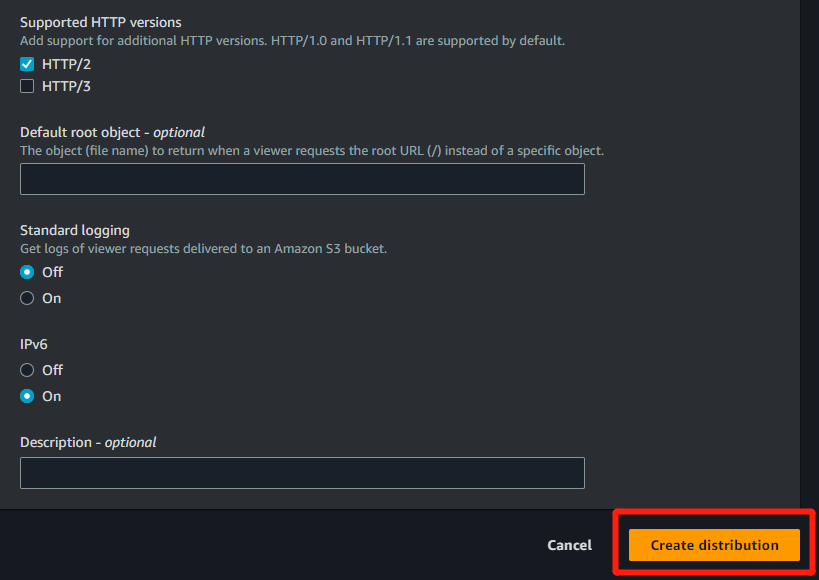
Task: Enable the HTTP/3 checkbox
Action: [x=27, y=86]
